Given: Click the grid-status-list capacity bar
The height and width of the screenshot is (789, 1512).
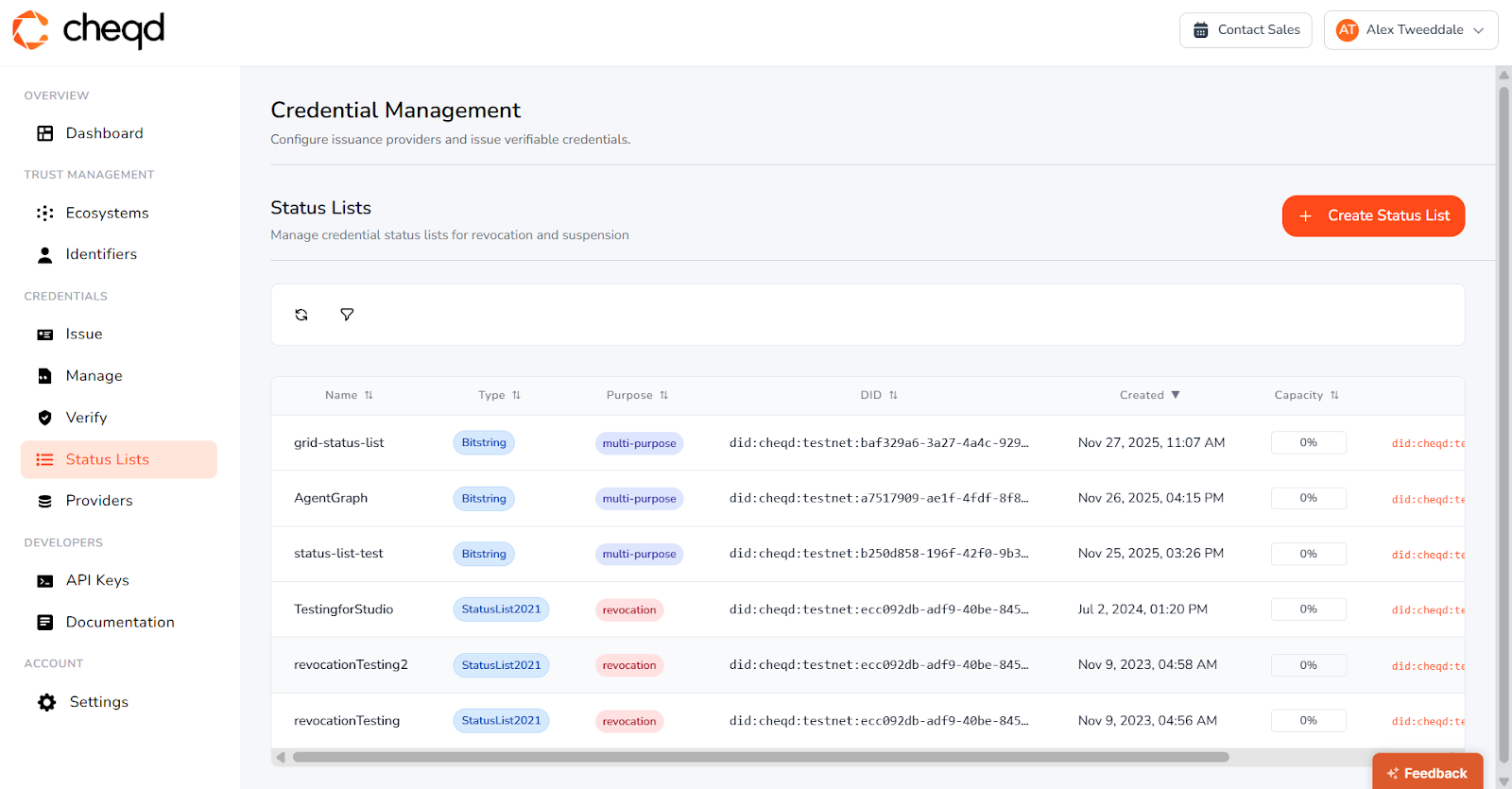Looking at the screenshot, I should click(x=1308, y=442).
